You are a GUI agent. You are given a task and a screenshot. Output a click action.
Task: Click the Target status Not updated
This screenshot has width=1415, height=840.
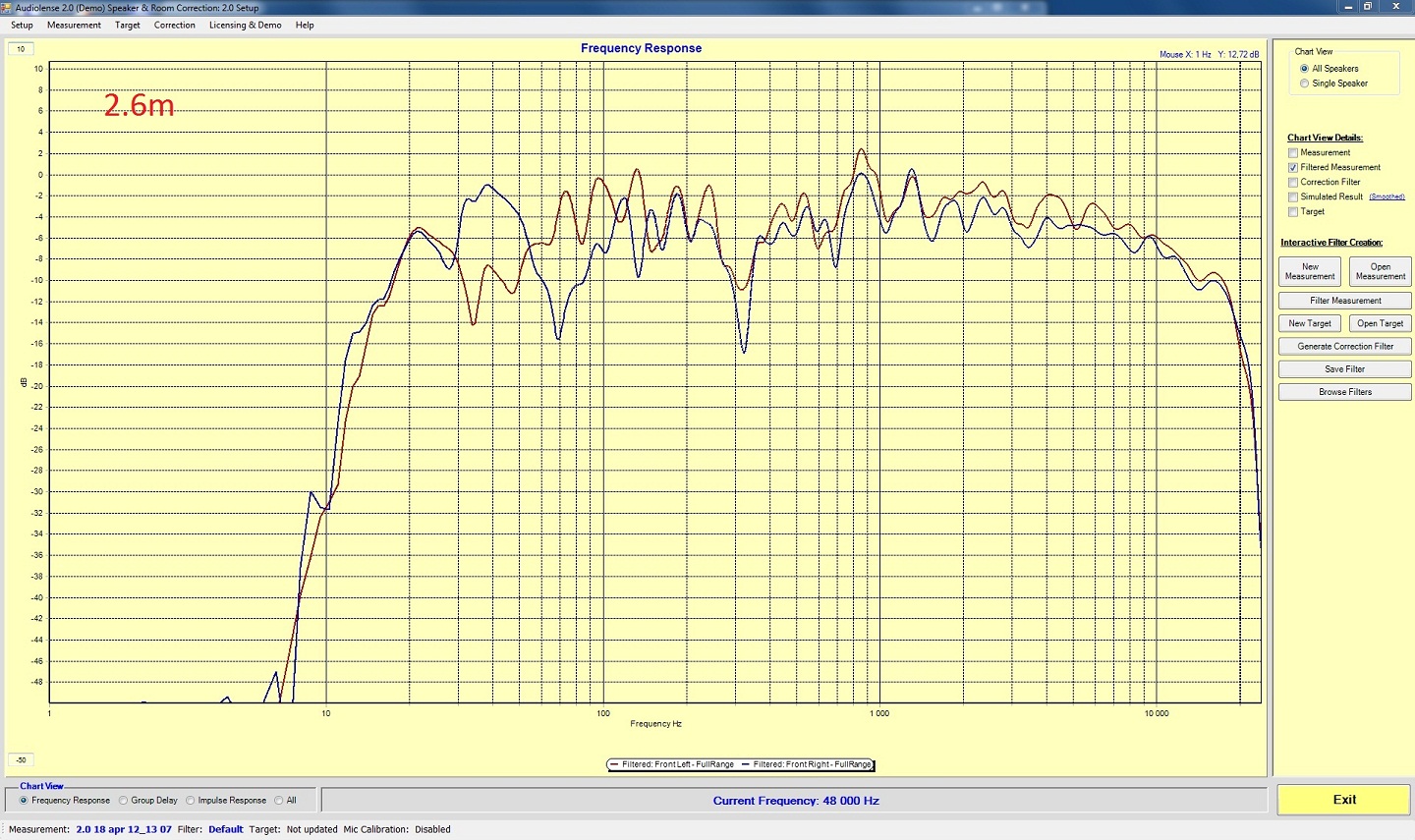(311, 829)
